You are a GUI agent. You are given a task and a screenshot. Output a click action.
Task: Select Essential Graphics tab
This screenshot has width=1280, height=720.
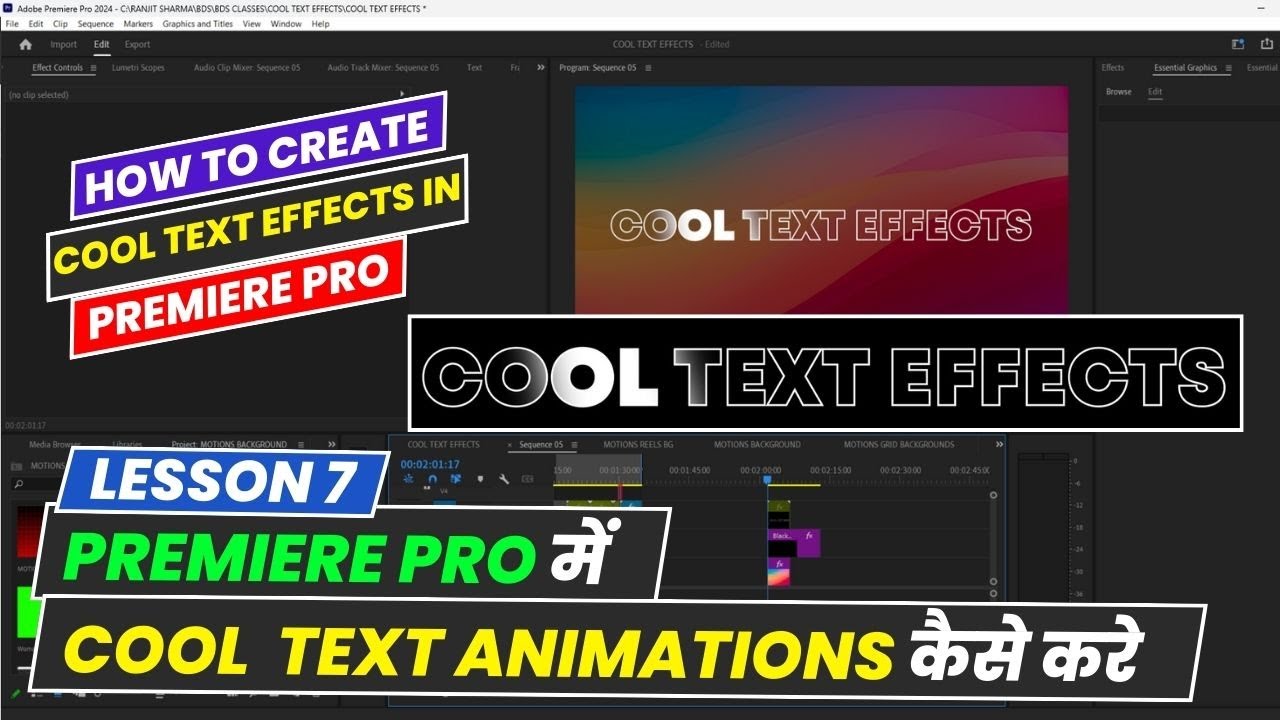click(1185, 68)
